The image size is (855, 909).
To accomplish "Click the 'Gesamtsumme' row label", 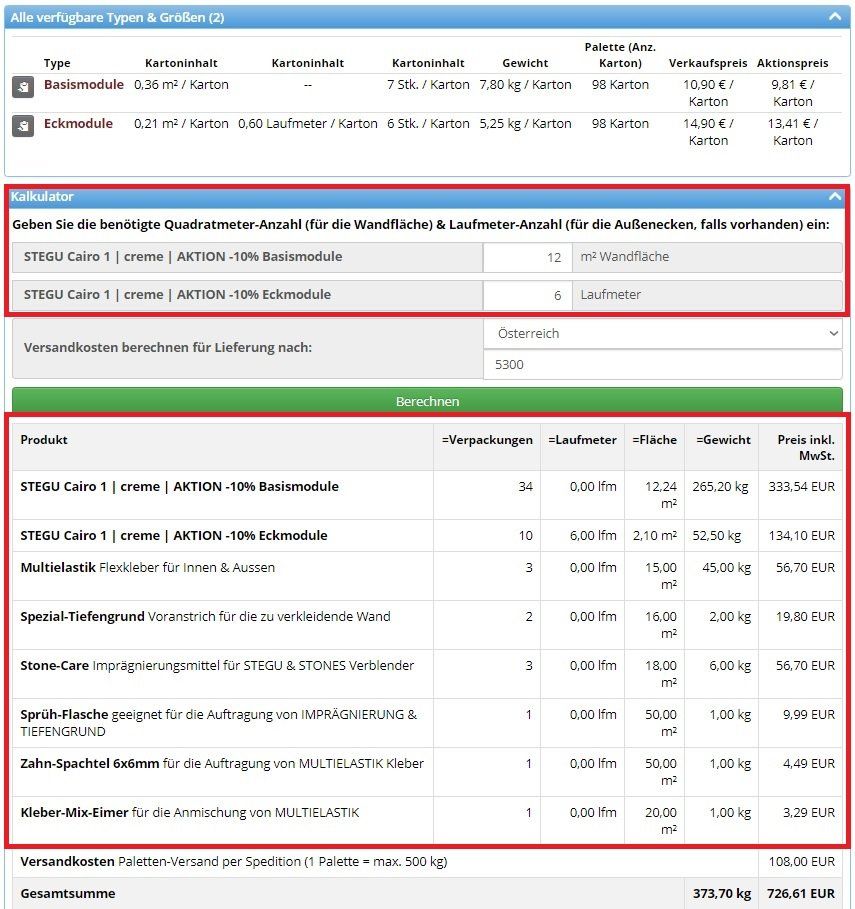I will (x=68, y=893).
